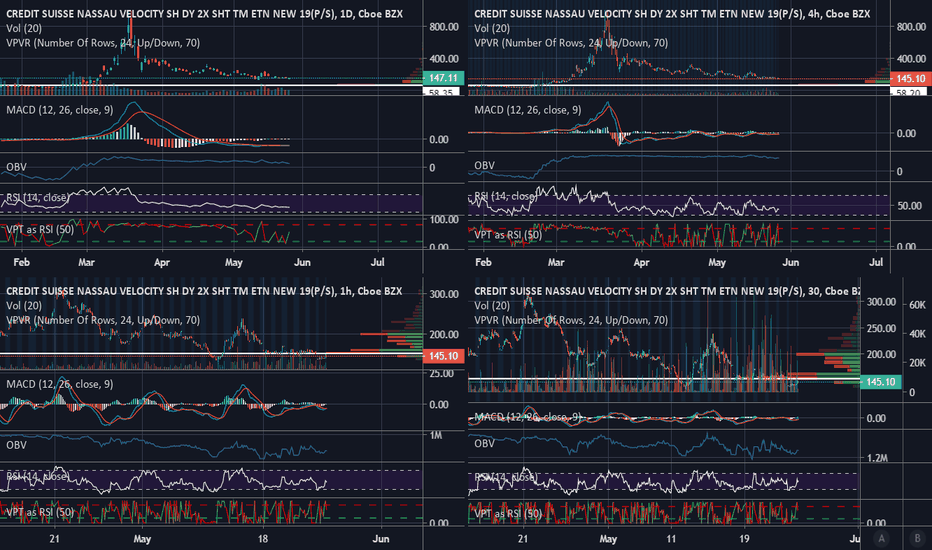
Task: Click the red 145.10 price label on the 1h chart
Action: [x=443, y=356]
